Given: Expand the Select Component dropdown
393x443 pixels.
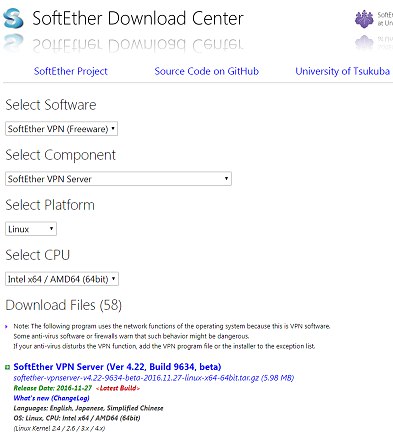Looking at the screenshot, I should click(118, 179).
